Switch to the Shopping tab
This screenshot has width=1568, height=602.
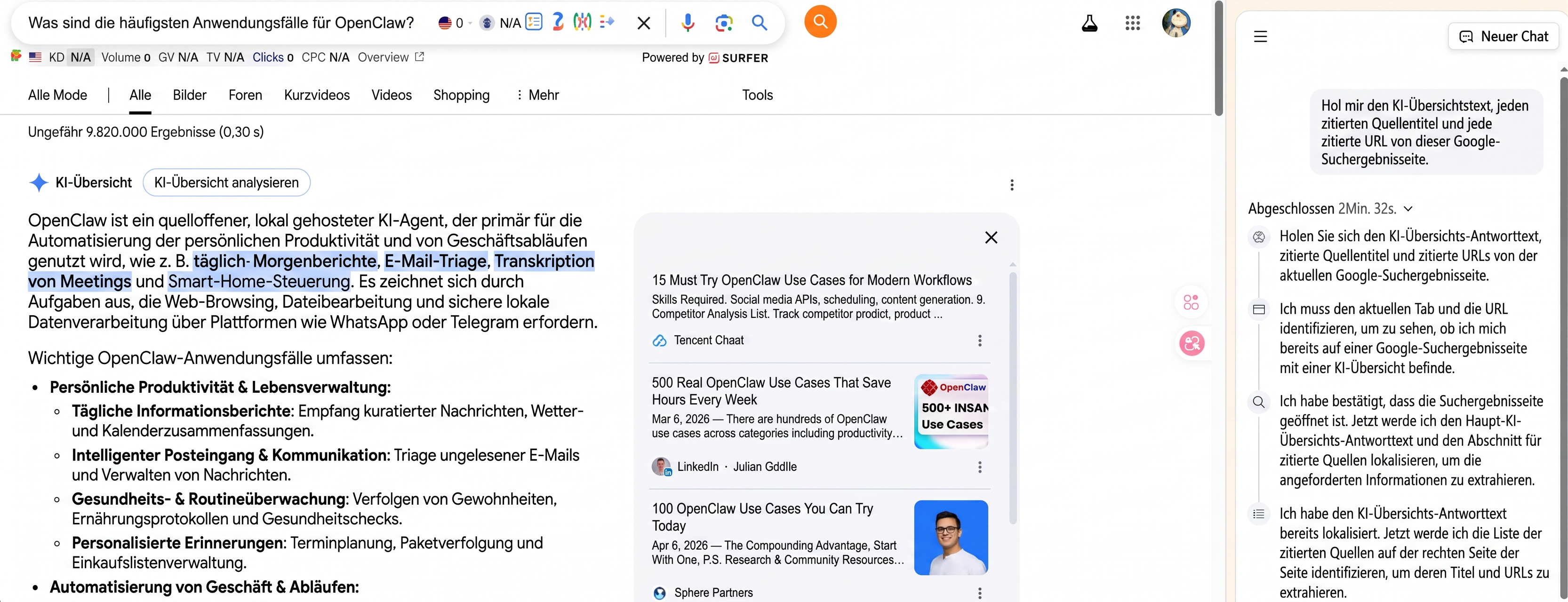coord(461,95)
